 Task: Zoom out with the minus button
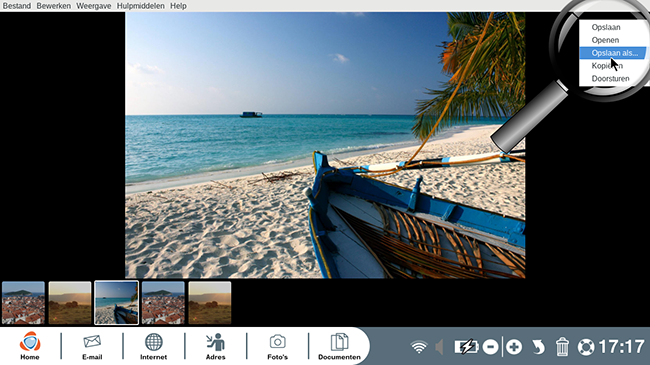coord(490,347)
